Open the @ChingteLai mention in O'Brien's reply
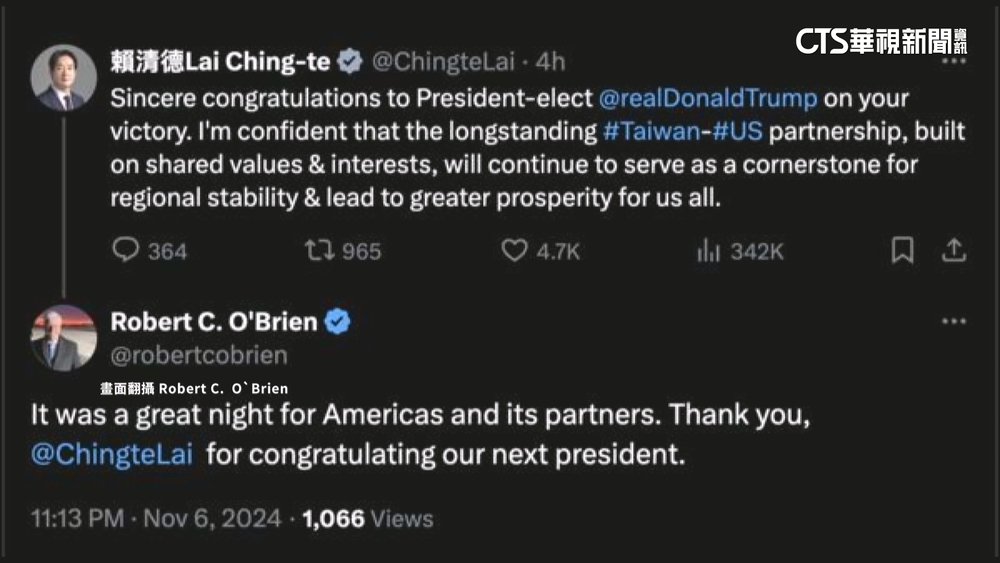 pos(112,453)
